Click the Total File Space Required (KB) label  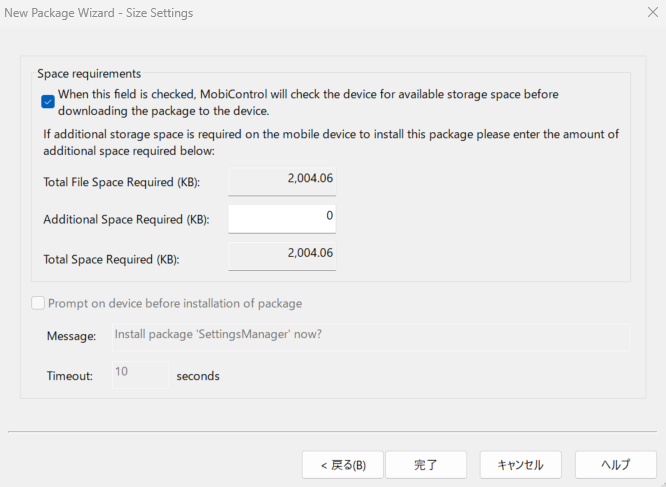click(121, 182)
